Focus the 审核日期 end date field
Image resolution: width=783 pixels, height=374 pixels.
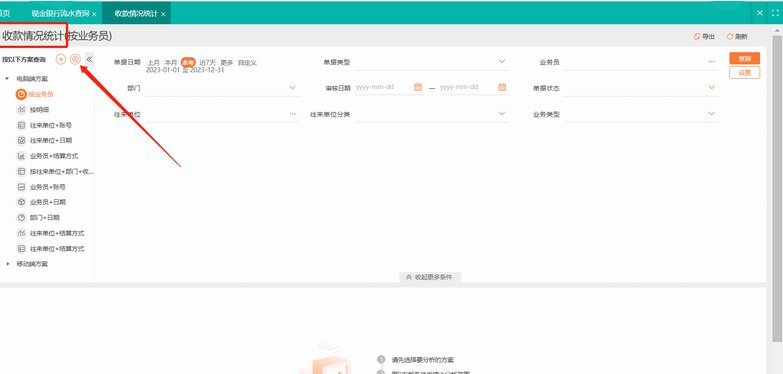[467, 87]
